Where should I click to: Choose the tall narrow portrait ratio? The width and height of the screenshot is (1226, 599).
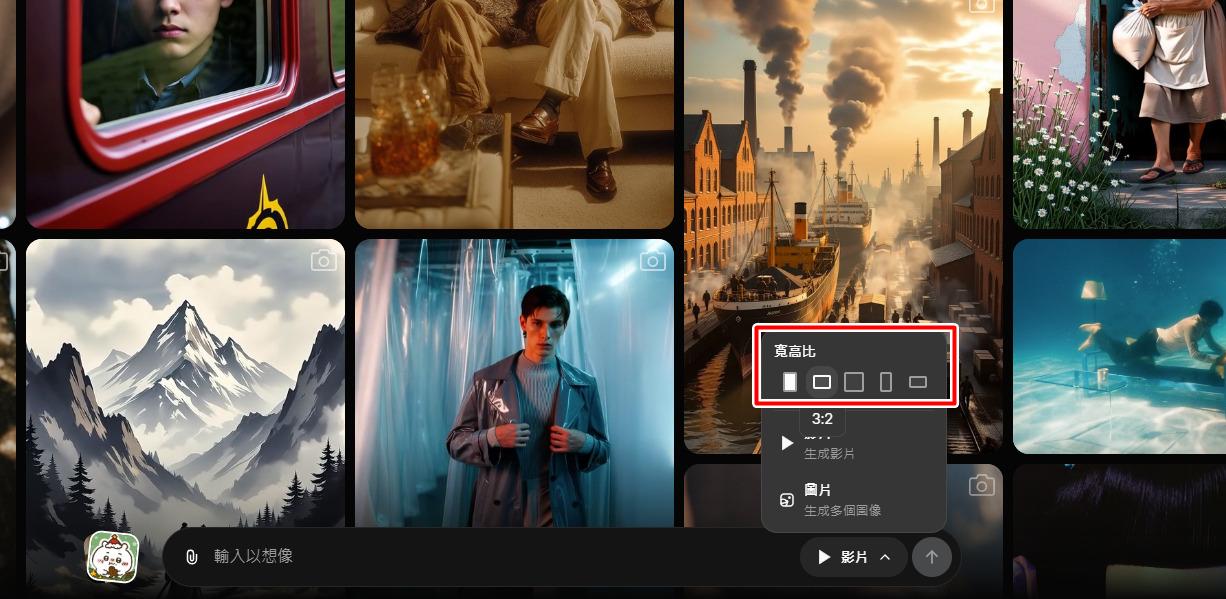(885, 381)
